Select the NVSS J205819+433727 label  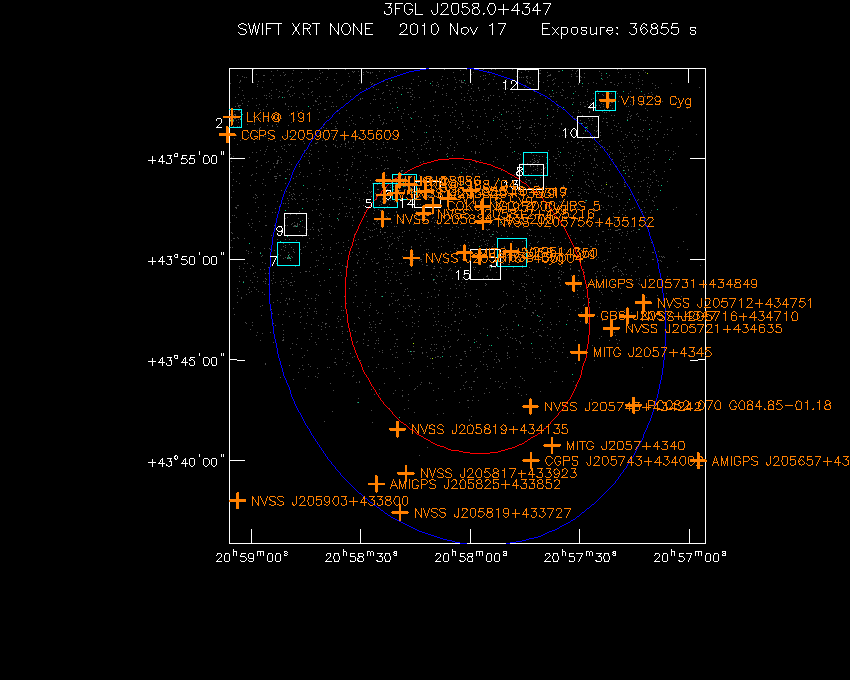tap(492, 513)
